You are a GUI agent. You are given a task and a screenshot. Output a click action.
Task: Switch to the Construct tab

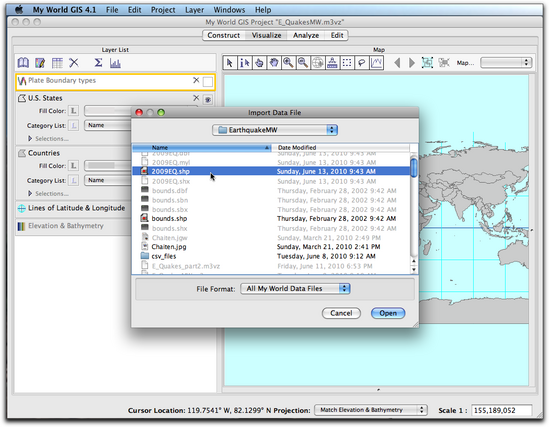click(223, 35)
